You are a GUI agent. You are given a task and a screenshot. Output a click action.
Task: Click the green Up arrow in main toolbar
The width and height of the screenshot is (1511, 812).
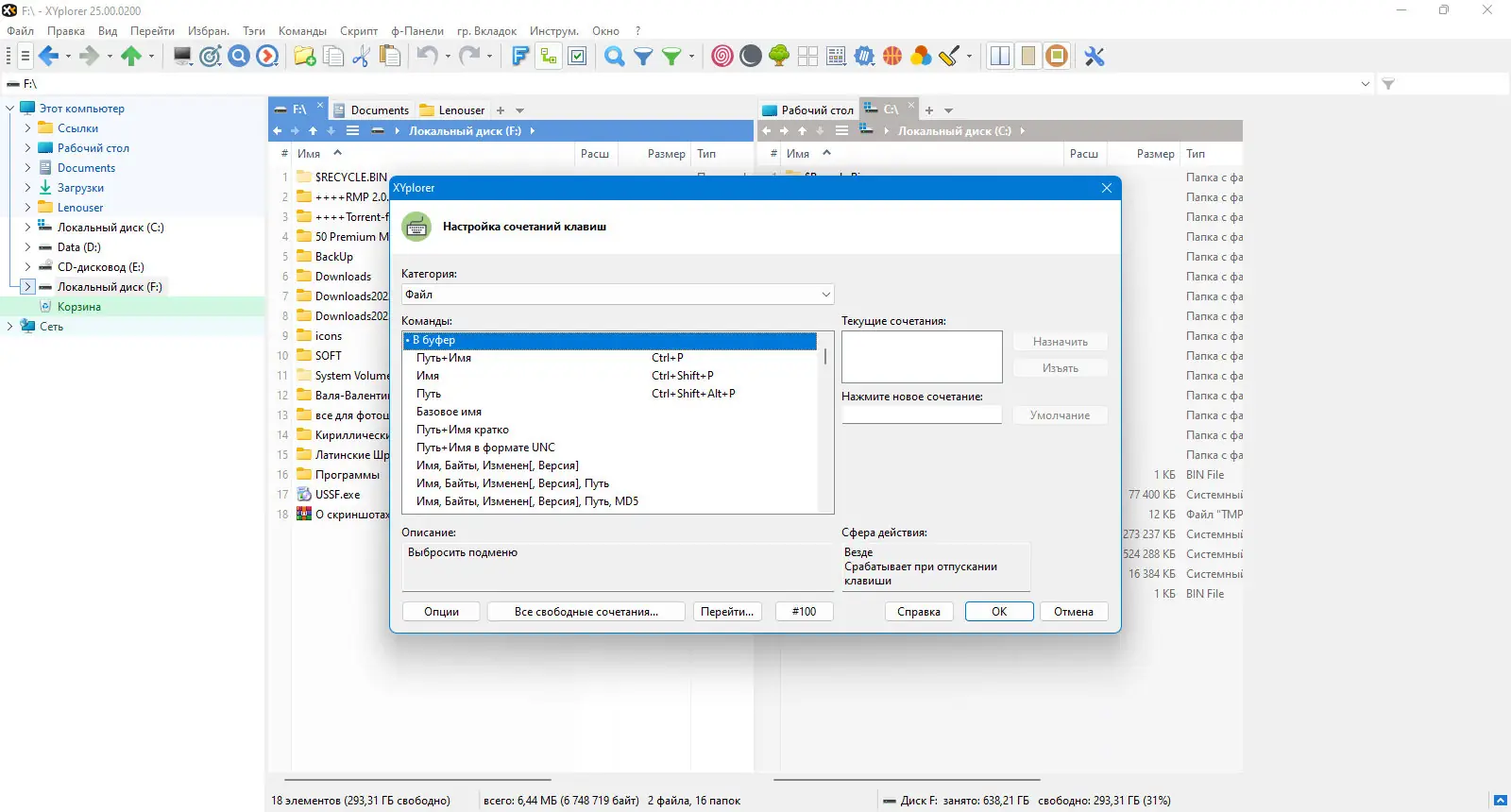click(x=130, y=57)
